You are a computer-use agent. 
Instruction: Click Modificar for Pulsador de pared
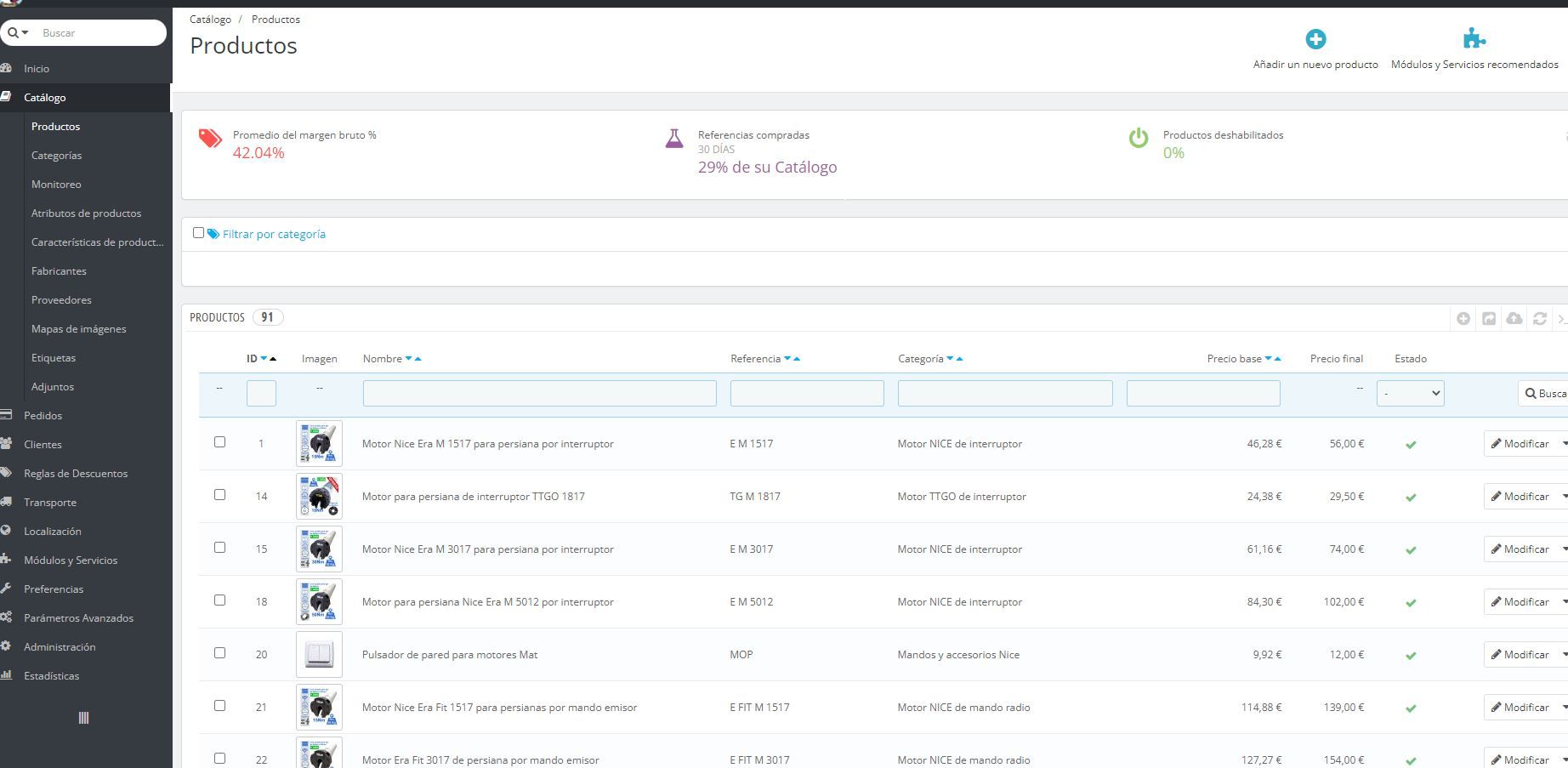pyautogui.click(x=1520, y=655)
